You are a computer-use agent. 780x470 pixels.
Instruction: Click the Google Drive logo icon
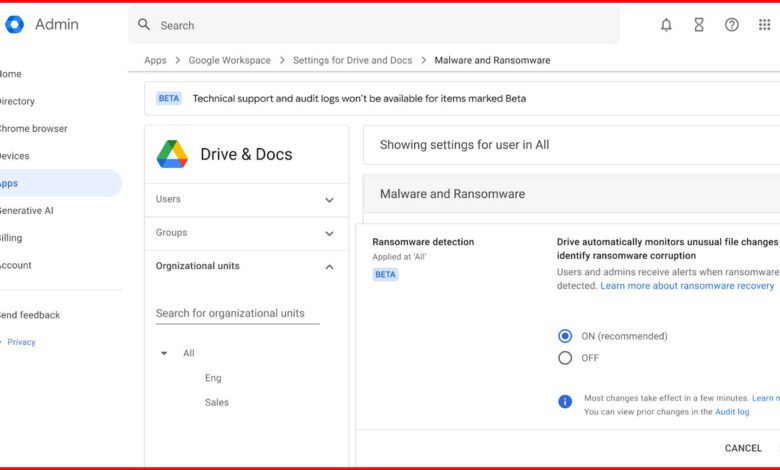click(x=172, y=154)
